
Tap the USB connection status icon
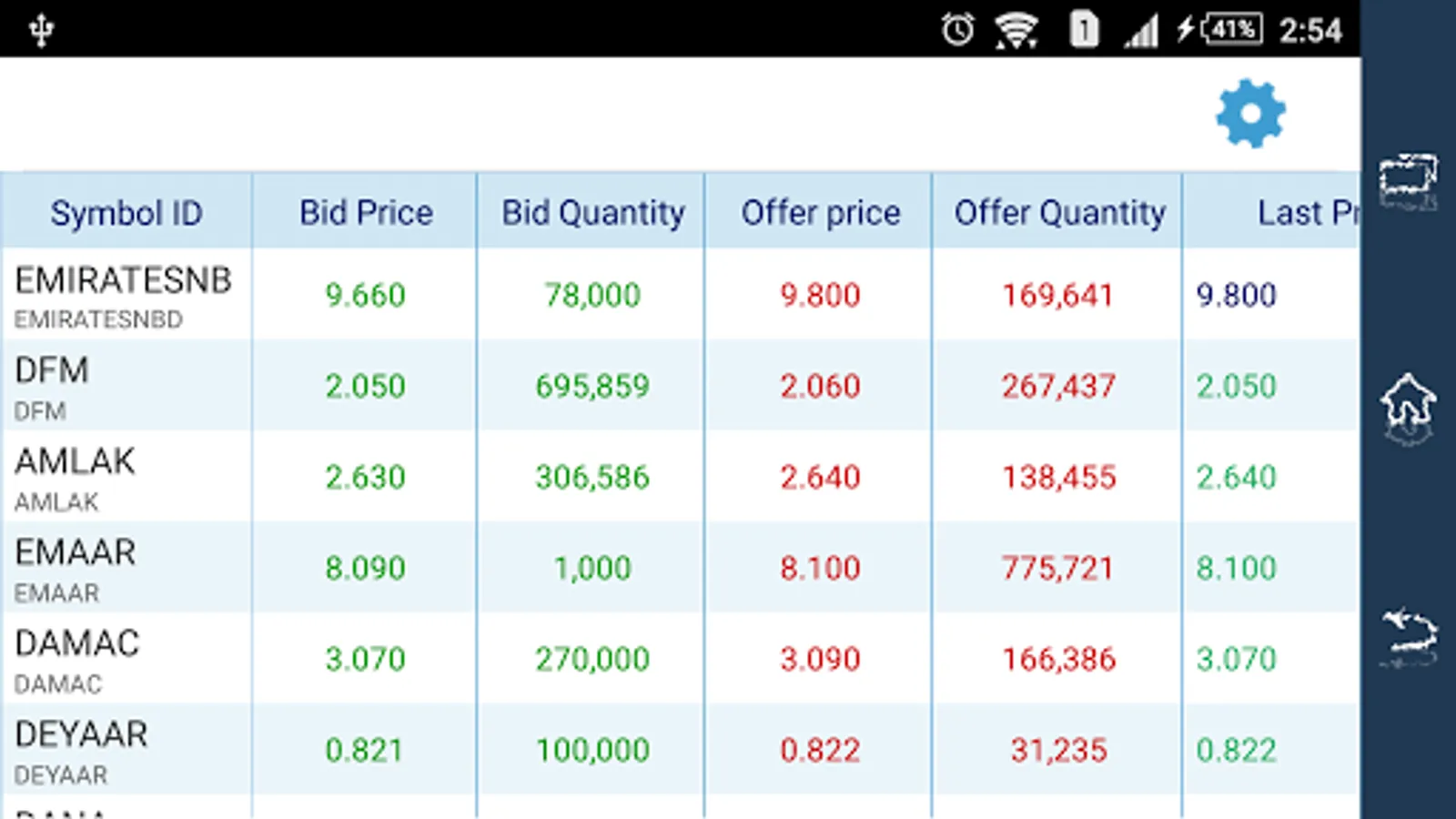pos(41,30)
